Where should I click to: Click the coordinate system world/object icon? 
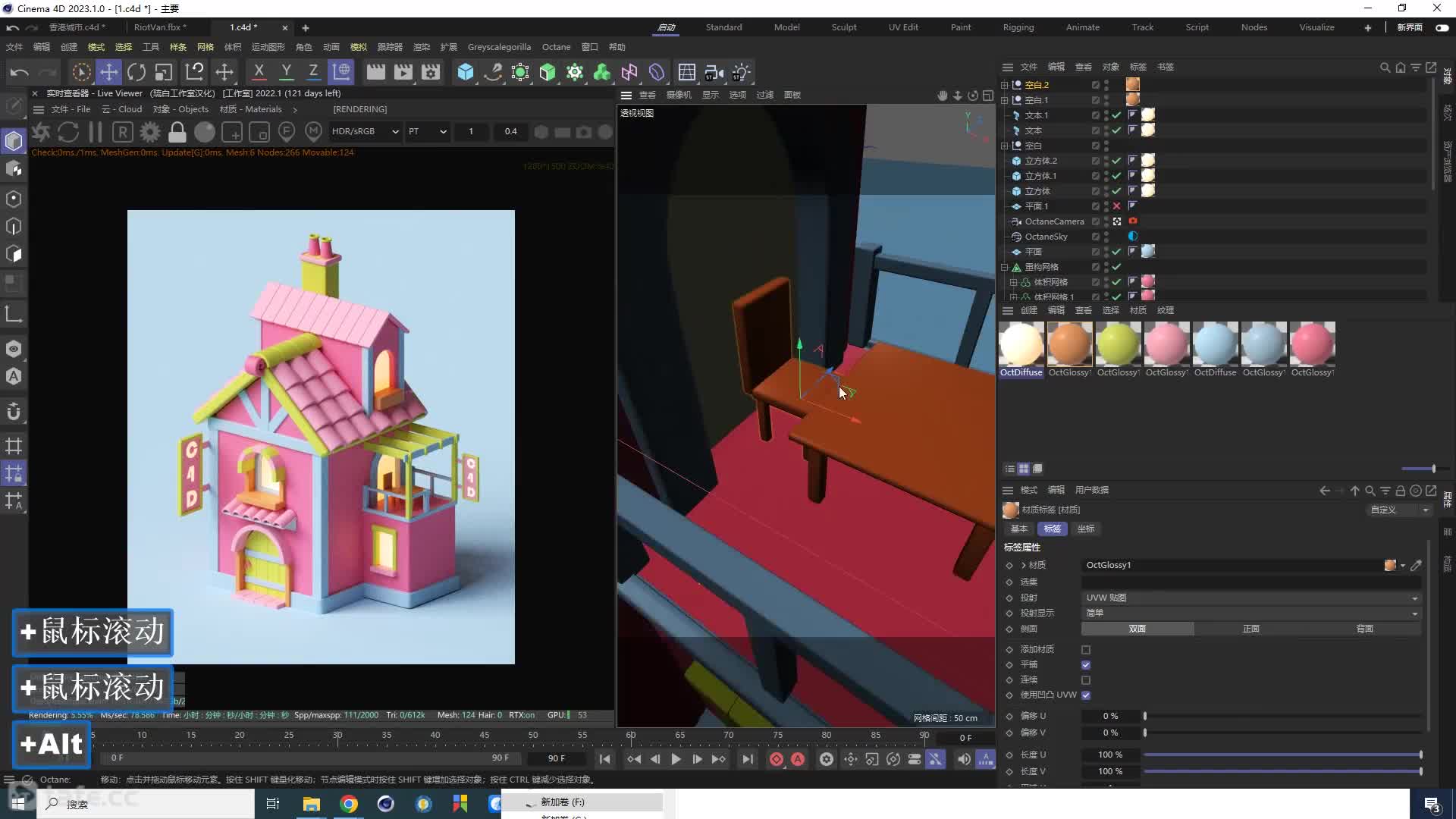point(342,72)
